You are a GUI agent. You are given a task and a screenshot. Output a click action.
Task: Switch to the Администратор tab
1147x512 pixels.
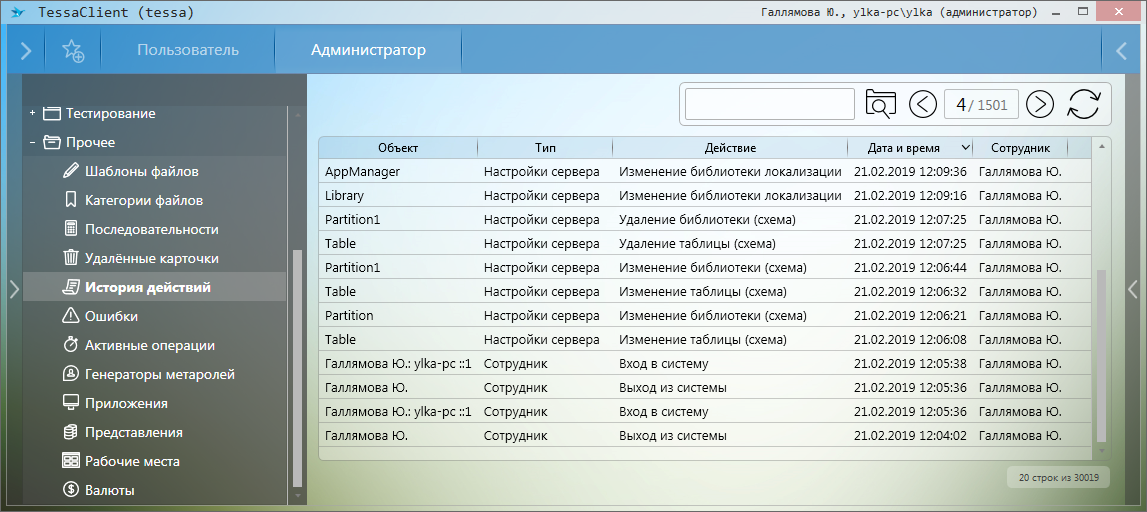(x=368, y=50)
